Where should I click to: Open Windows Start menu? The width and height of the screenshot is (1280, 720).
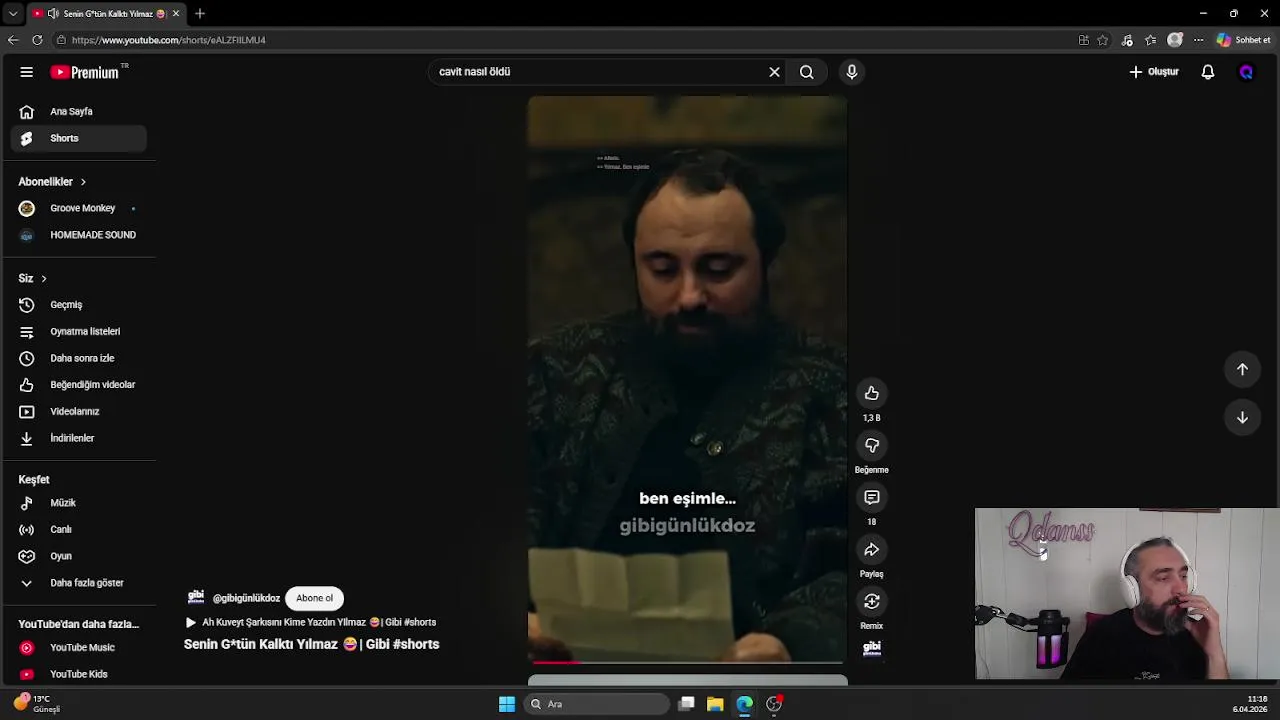(507, 704)
